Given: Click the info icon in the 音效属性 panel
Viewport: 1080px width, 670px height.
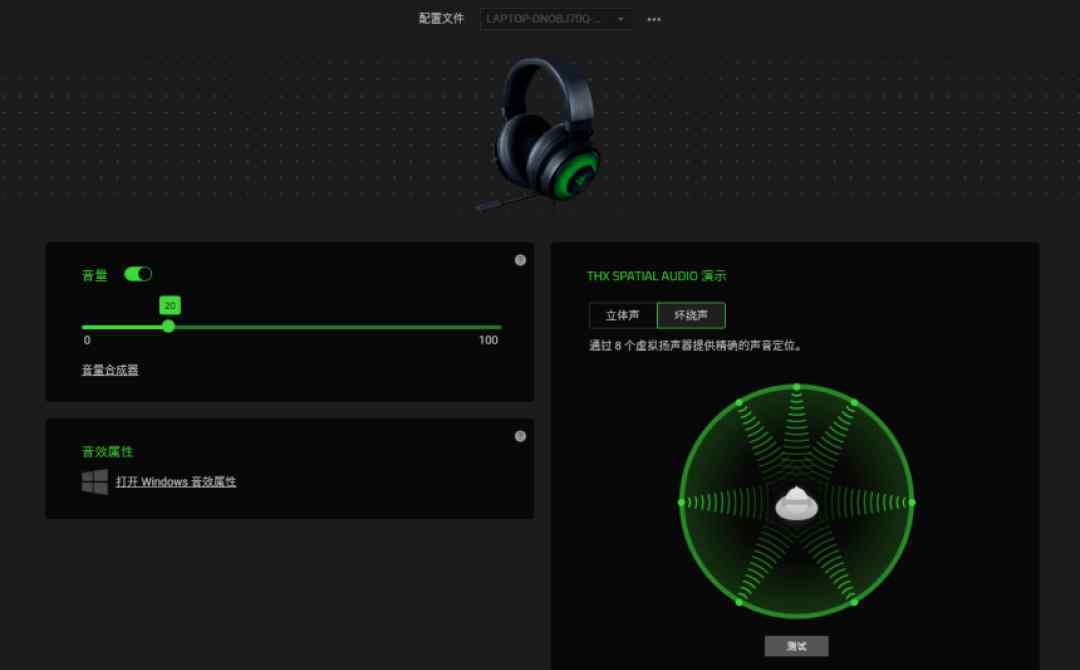Looking at the screenshot, I should coord(520,436).
